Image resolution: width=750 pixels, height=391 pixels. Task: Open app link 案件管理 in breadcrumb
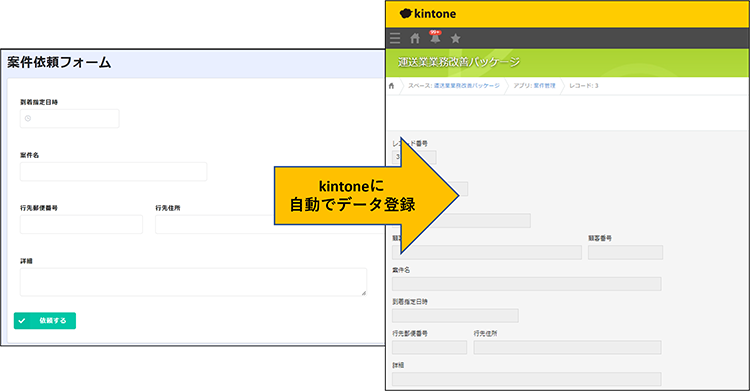tap(544, 86)
